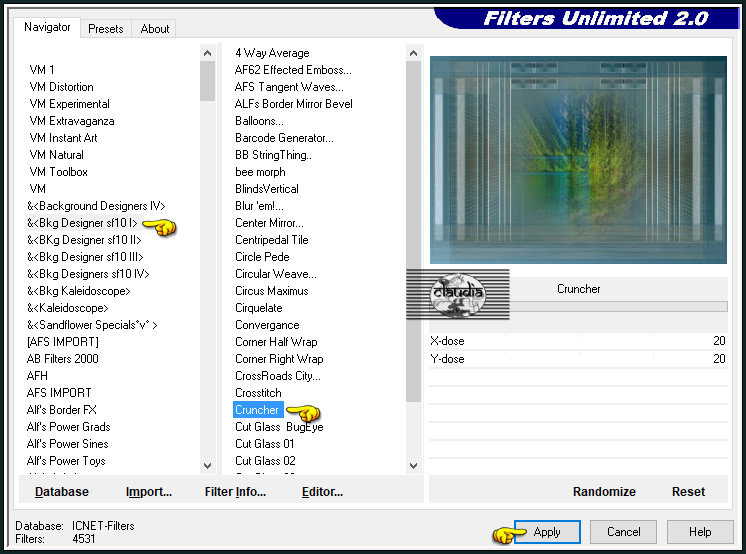This screenshot has height=554, width=746.
Task: Select the highlighted Cruncher filter
Action: (x=258, y=410)
